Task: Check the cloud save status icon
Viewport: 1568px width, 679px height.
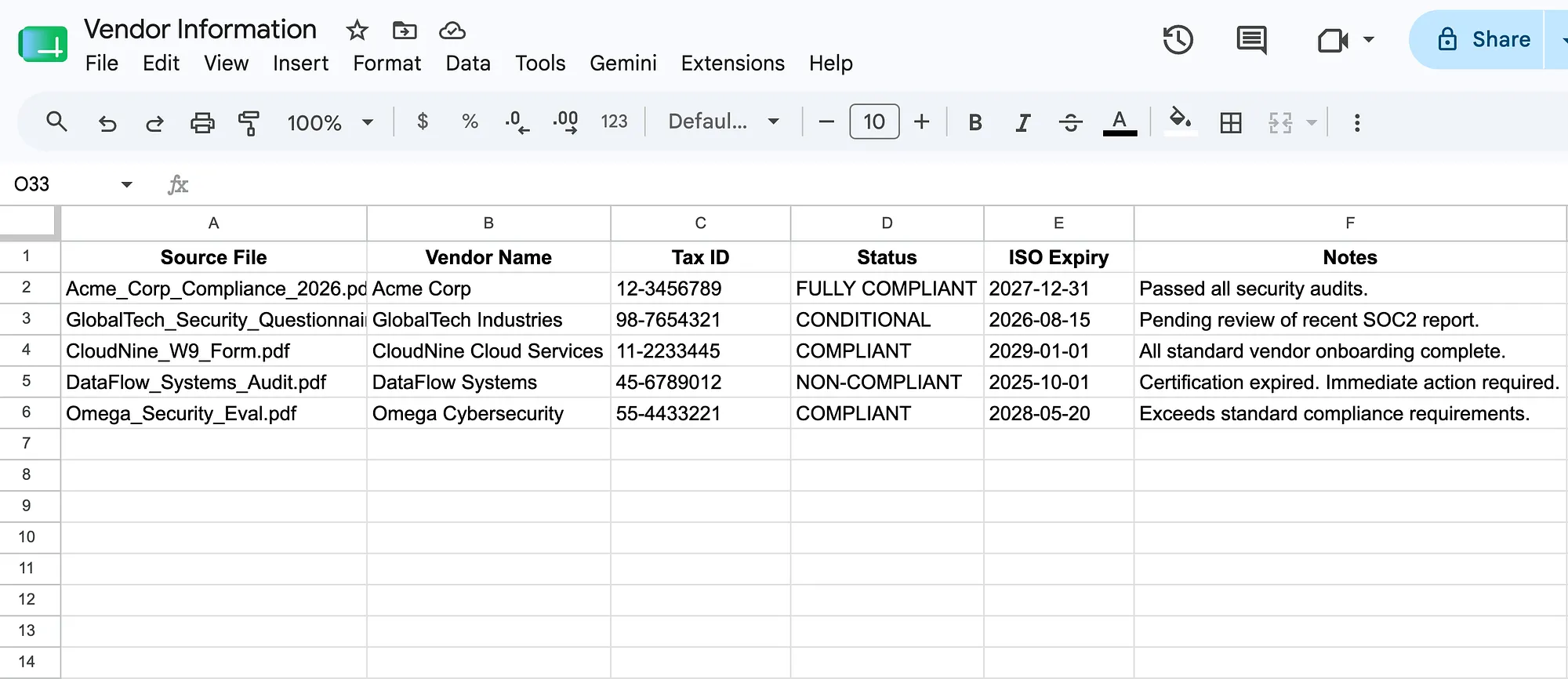Action: coord(452,31)
